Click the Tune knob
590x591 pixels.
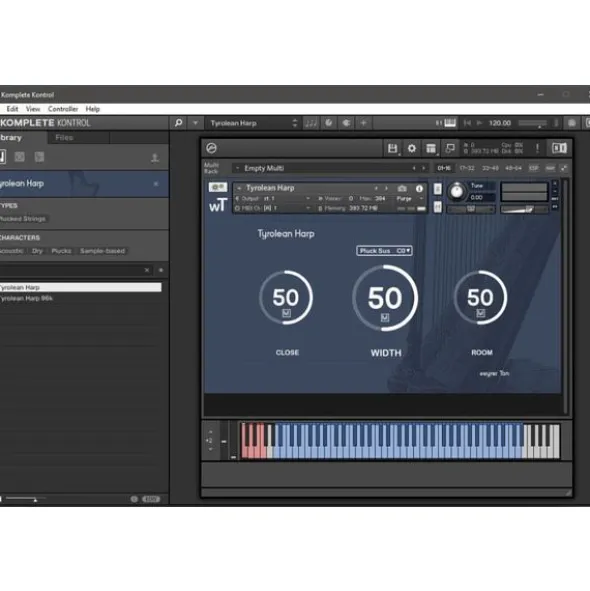457,191
